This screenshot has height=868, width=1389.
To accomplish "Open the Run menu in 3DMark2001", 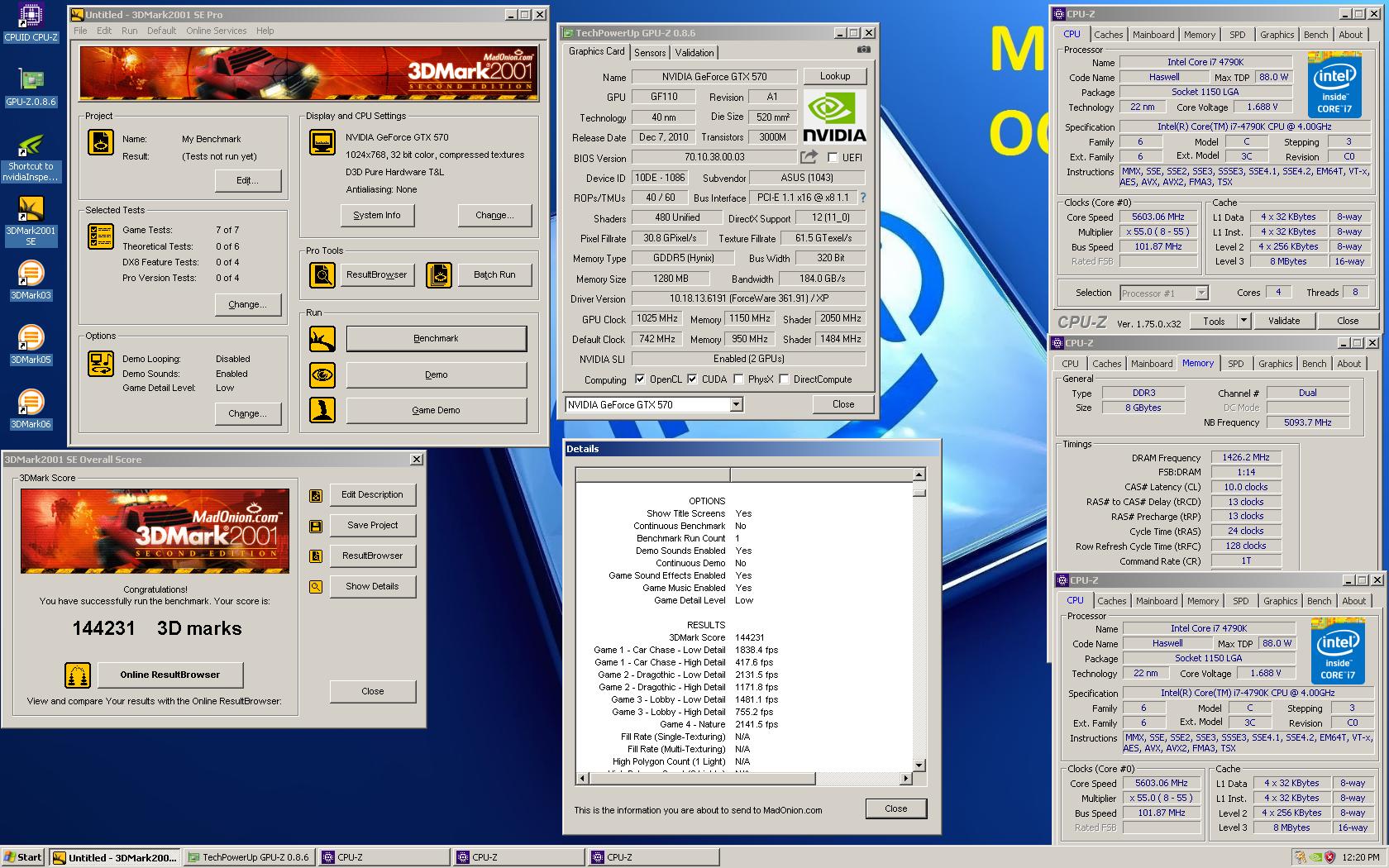I will pos(129,31).
